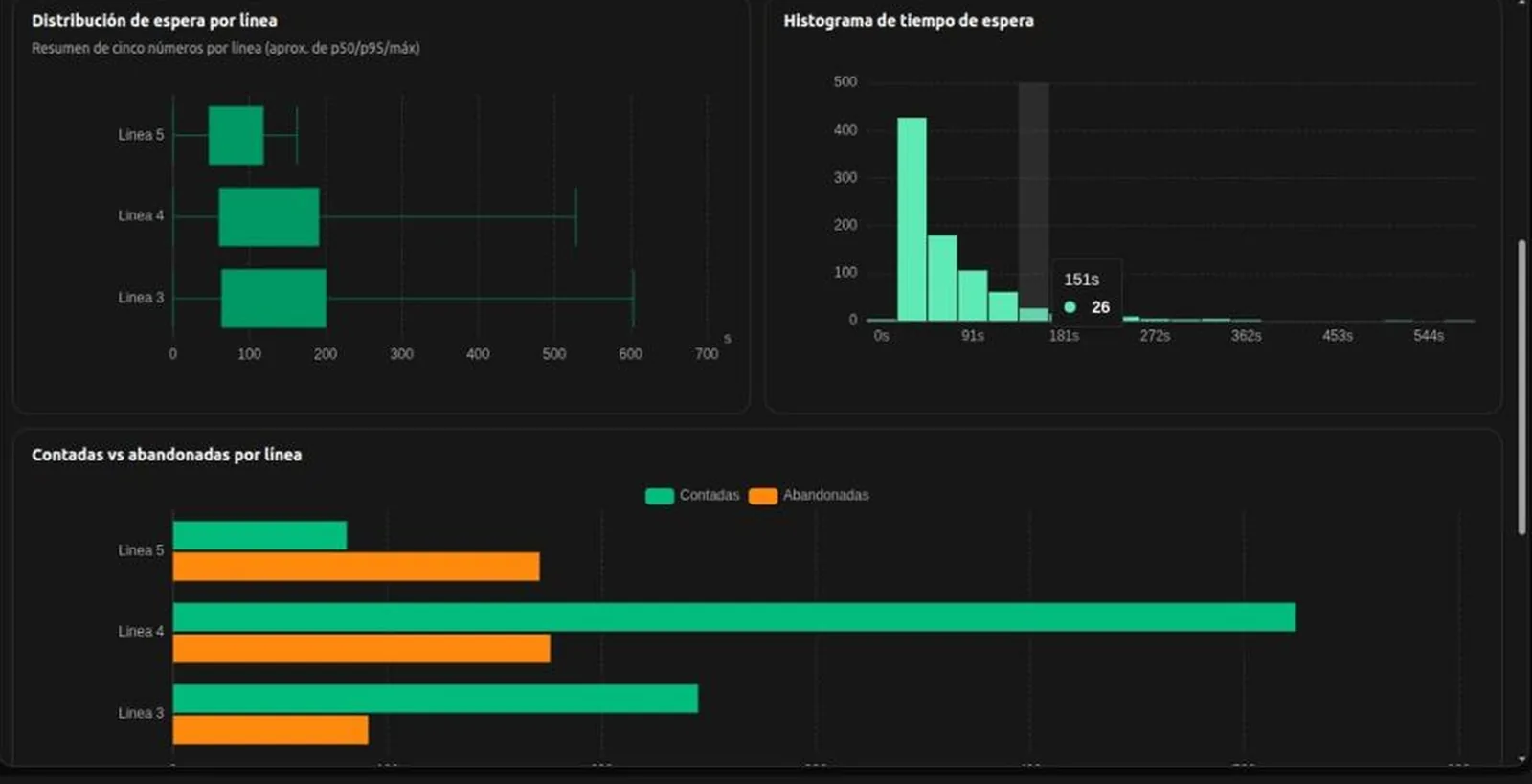Click the "453s" histogram axis label
This screenshot has width=1532, height=784.
[1338, 336]
